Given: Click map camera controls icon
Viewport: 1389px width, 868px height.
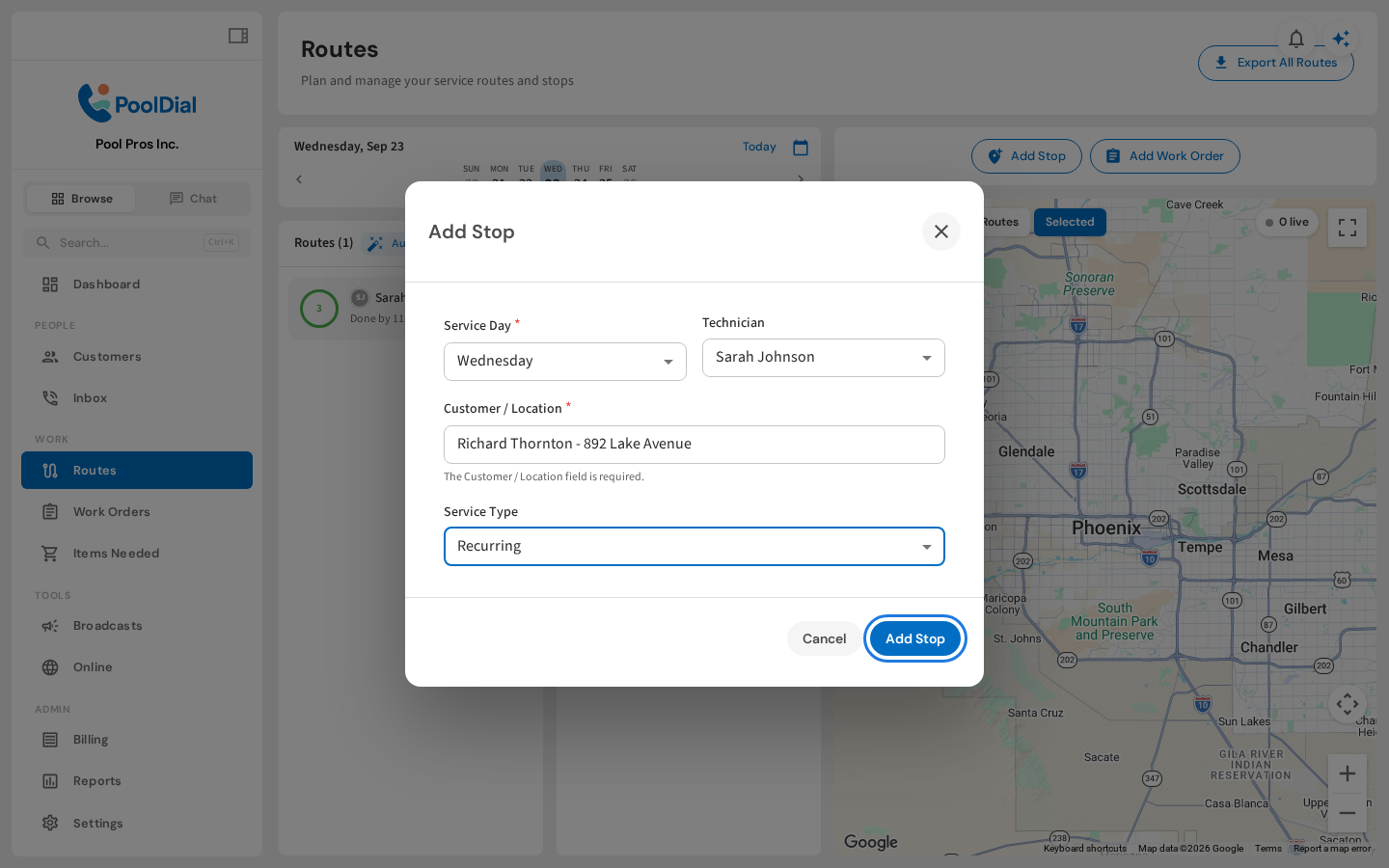Looking at the screenshot, I should pos(1348,704).
